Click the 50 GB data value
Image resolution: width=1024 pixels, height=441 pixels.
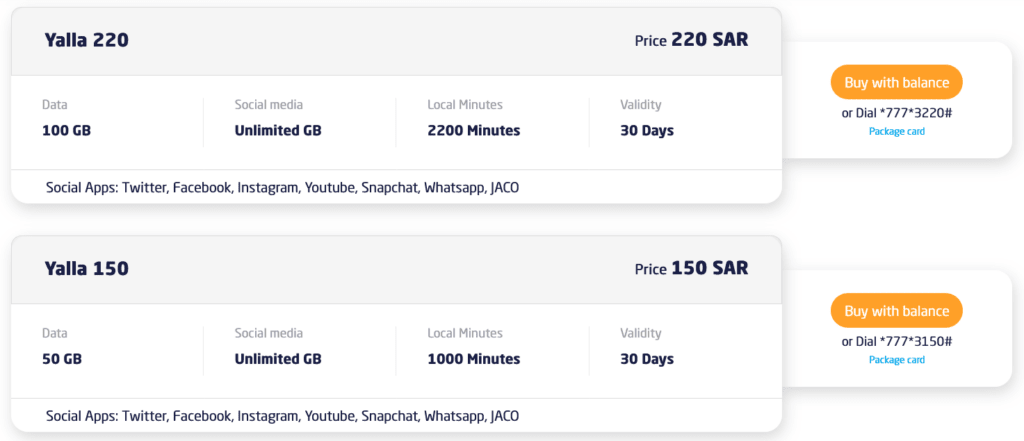[x=63, y=359]
